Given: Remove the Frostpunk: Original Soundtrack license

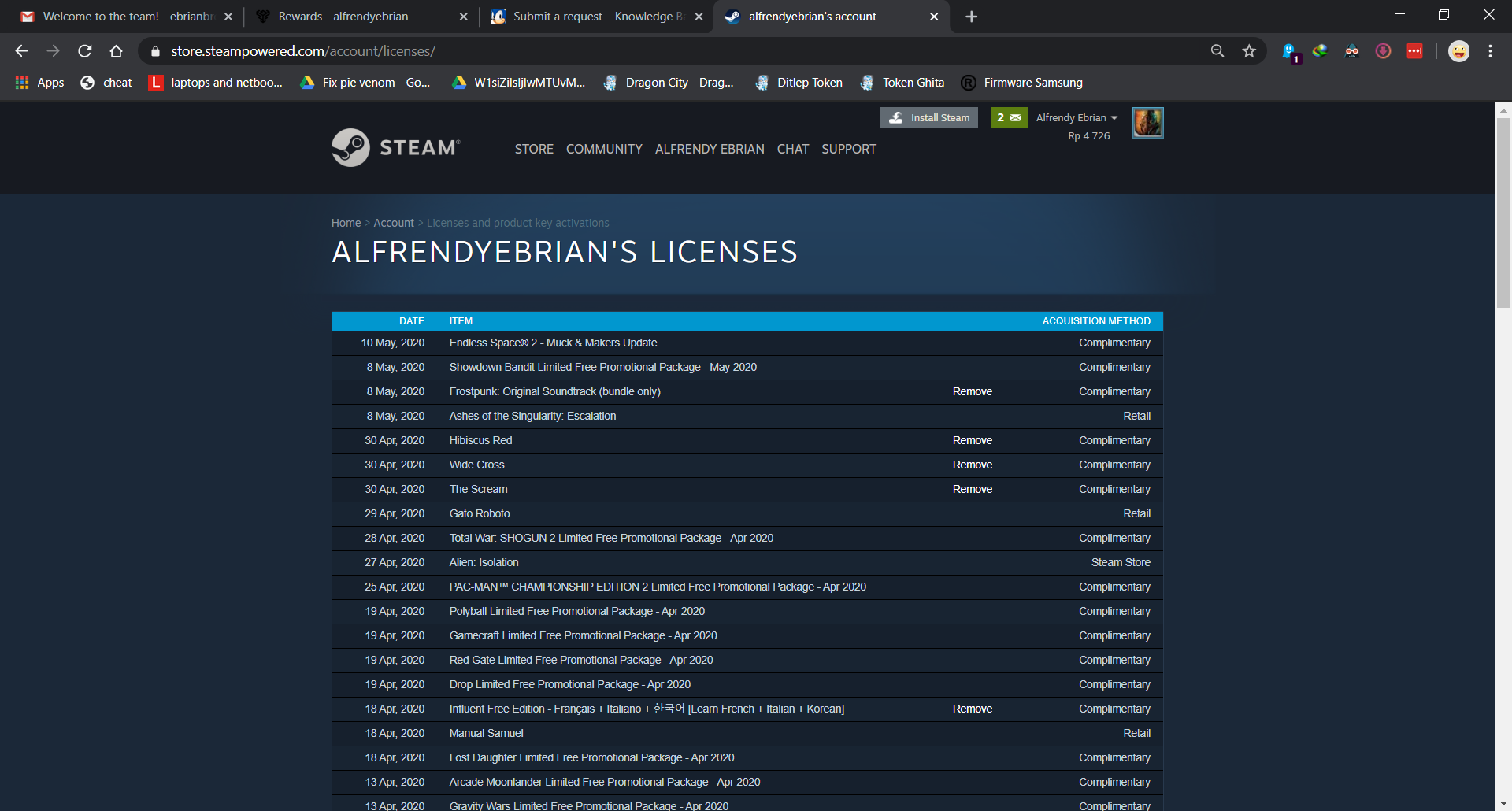Looking at the screenshot, I should coord(972,391).
